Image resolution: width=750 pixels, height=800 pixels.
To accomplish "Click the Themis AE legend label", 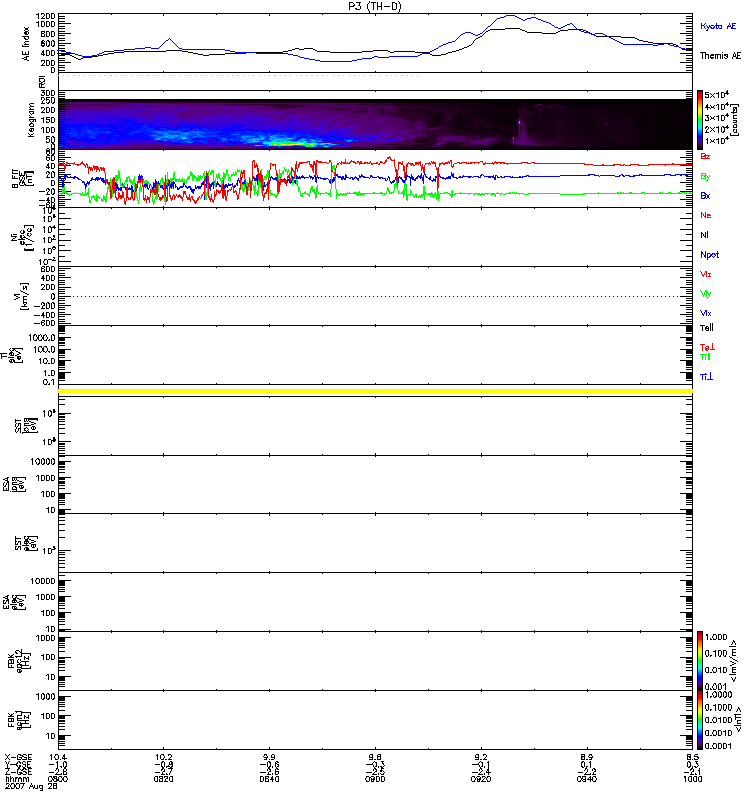I will pyautogui.click(x=719, y=56).
